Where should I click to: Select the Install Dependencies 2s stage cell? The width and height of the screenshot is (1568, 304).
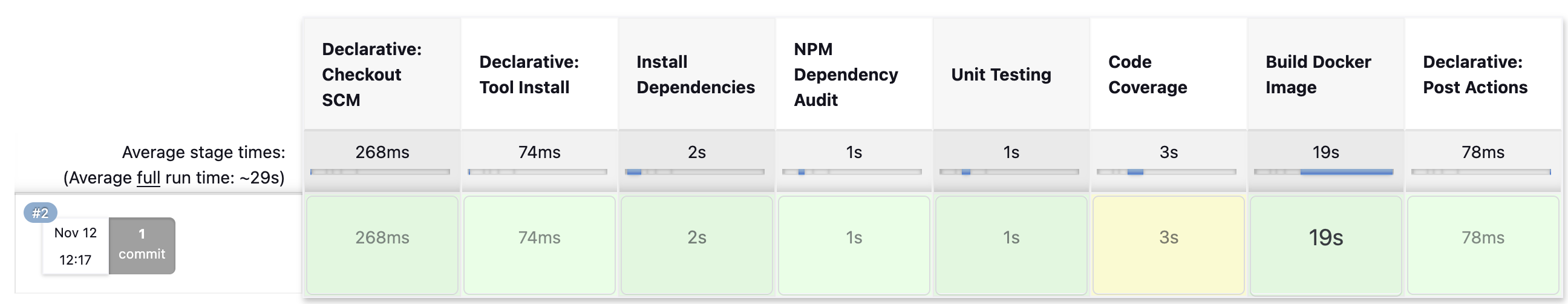696,245
